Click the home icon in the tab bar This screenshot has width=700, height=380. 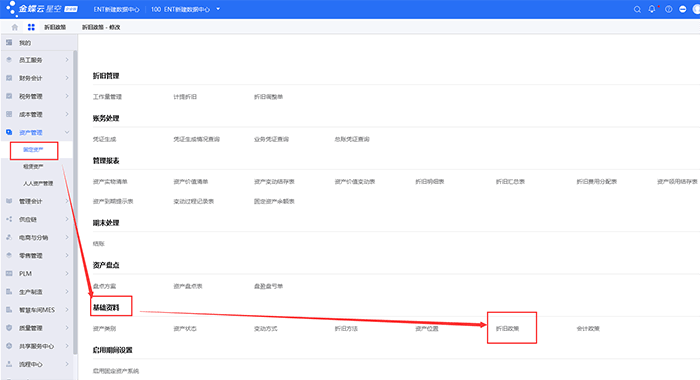pyautogui.click(x=15, y=27)
